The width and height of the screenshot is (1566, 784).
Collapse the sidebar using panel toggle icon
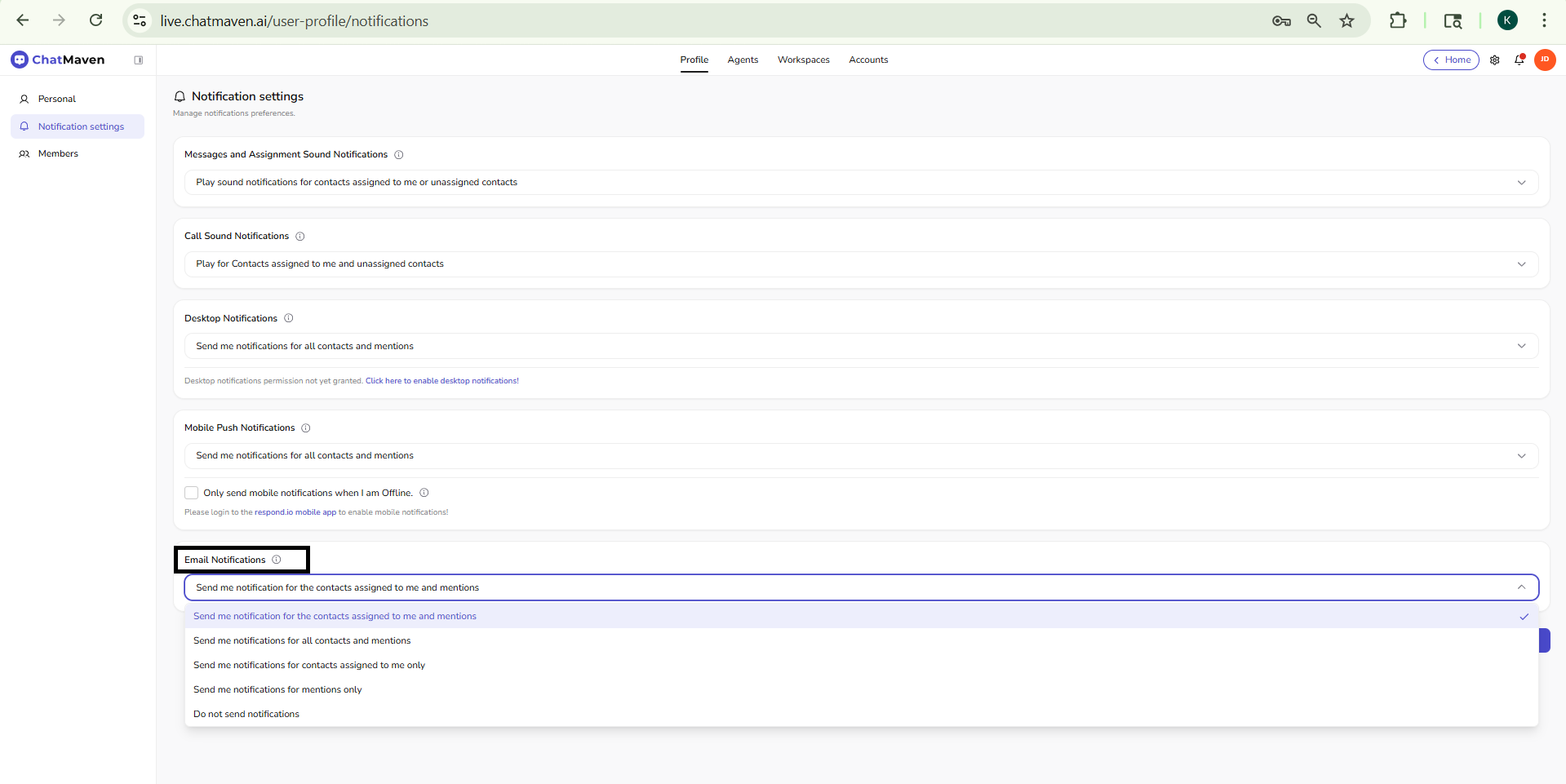tap(139, 60)
